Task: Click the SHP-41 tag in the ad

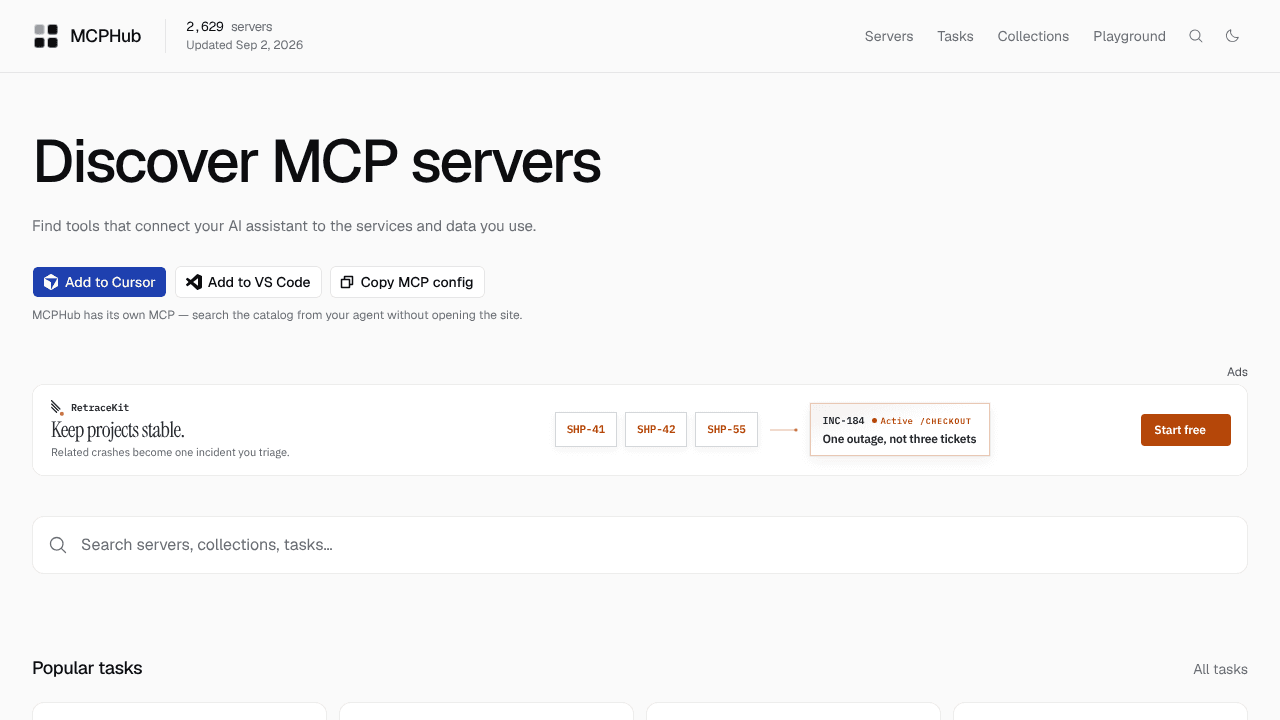Action: (x=586, y=430)
